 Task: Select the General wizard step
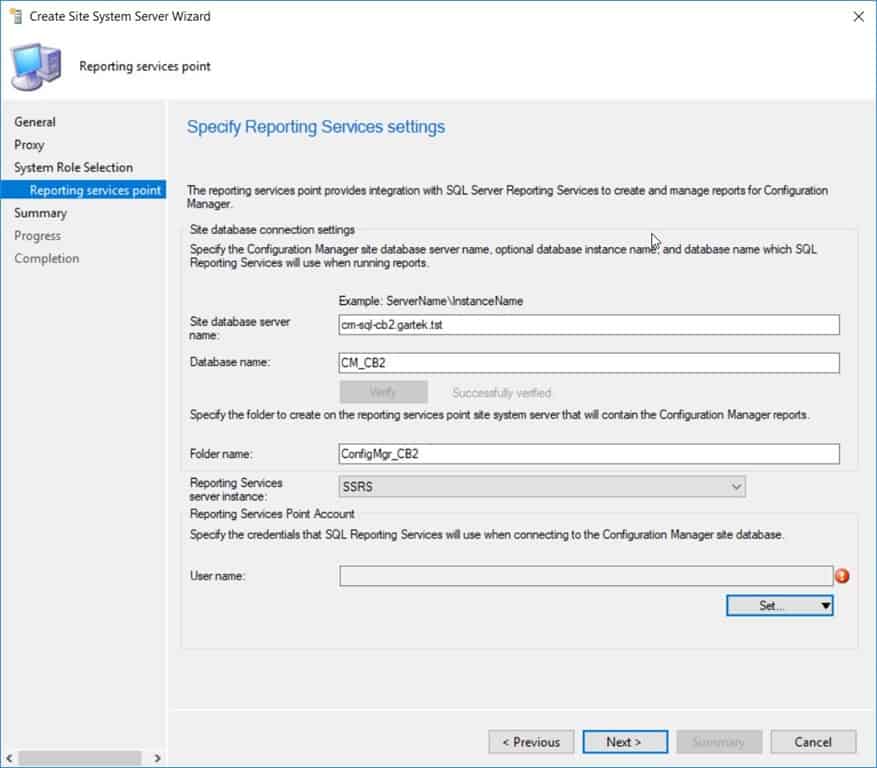coord(35,121)
